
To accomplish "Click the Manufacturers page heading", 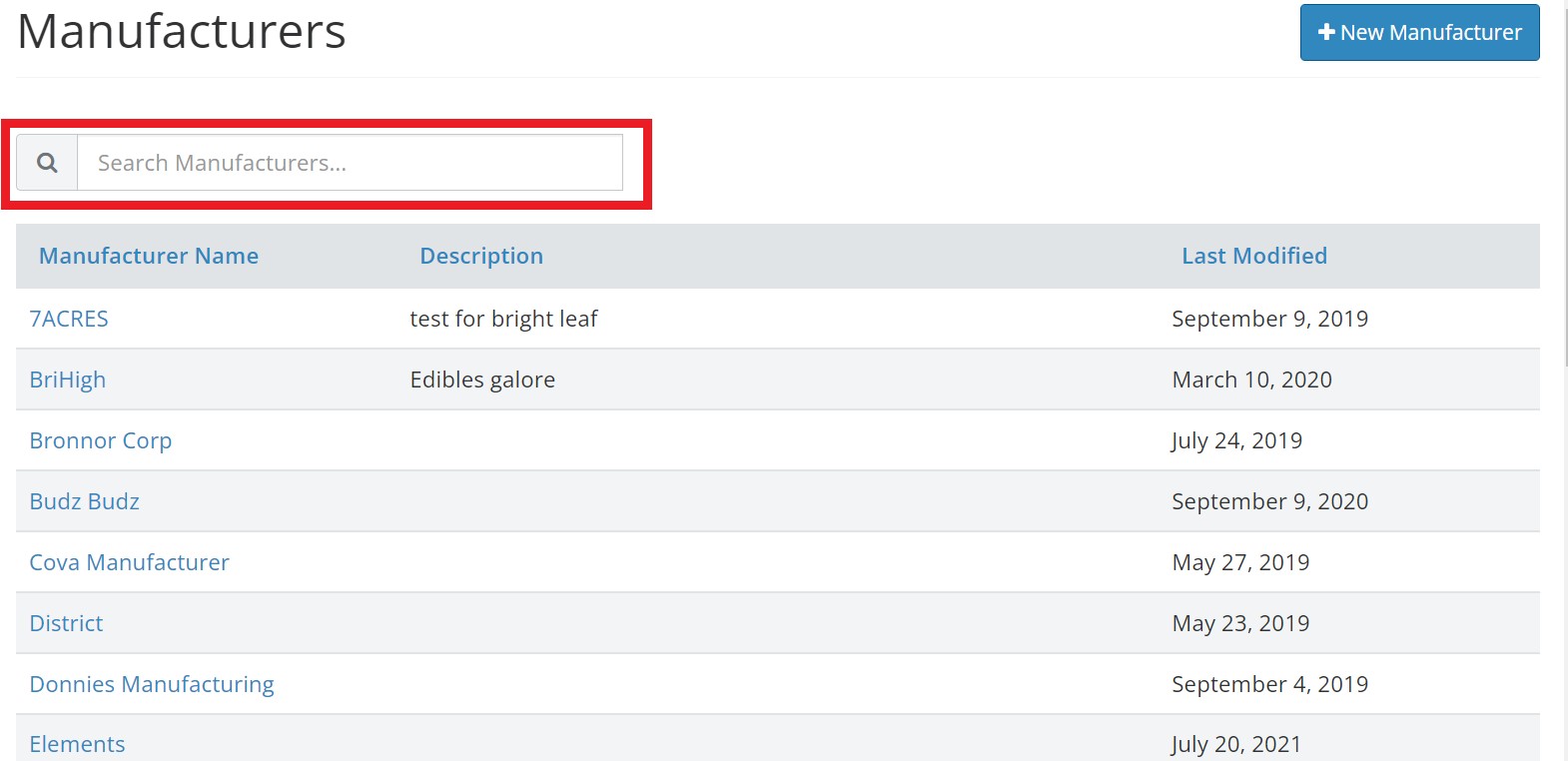I will [x=182, y=31].
